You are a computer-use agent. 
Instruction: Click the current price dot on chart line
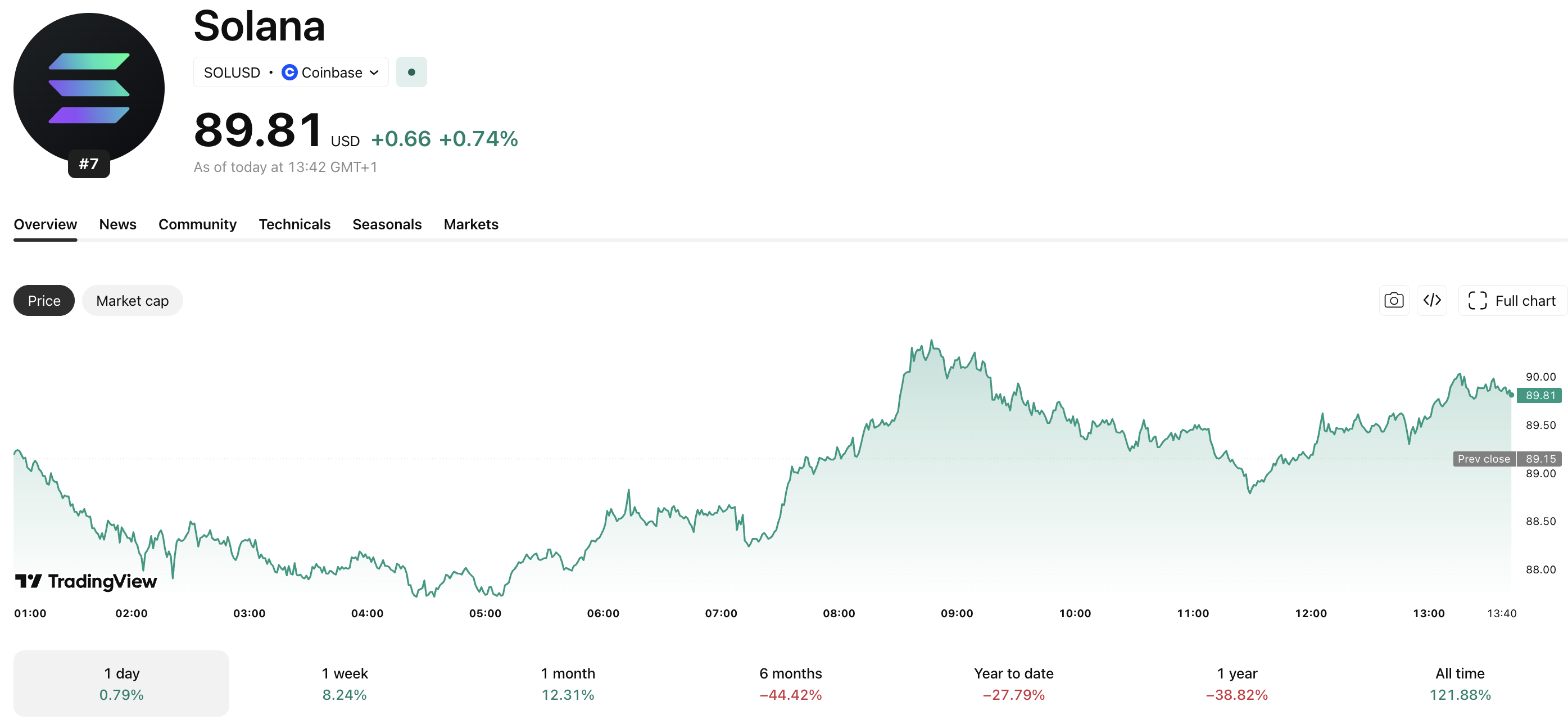pyautogui.click(x=1511, y=395)
